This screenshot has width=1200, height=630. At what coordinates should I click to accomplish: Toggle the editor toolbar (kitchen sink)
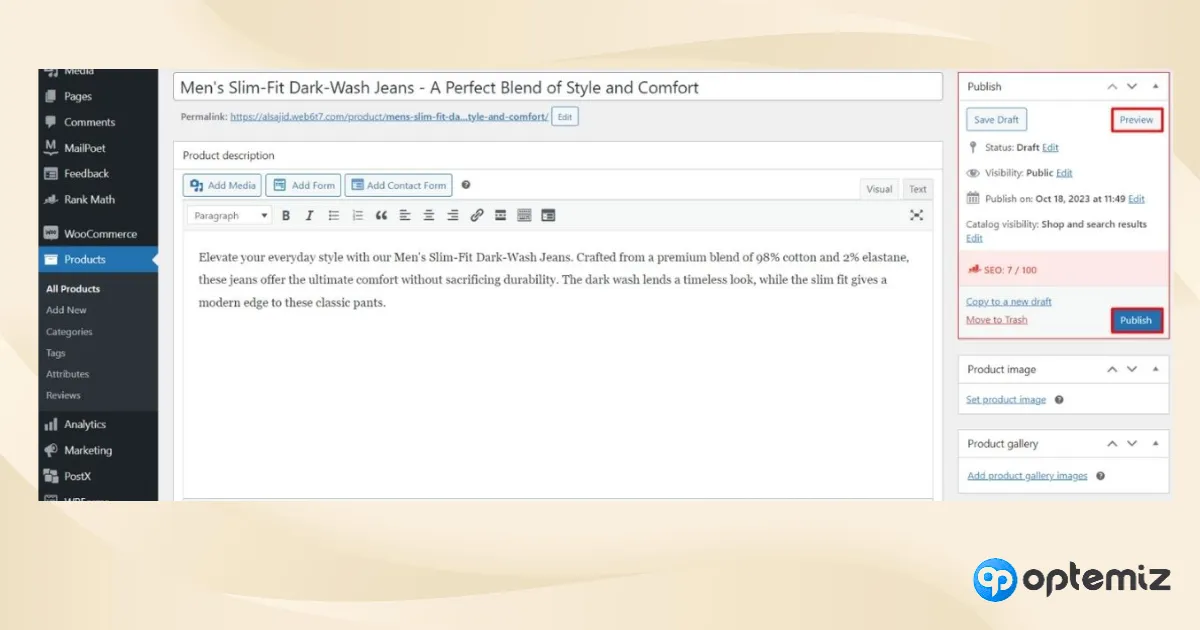click(524, 215)
